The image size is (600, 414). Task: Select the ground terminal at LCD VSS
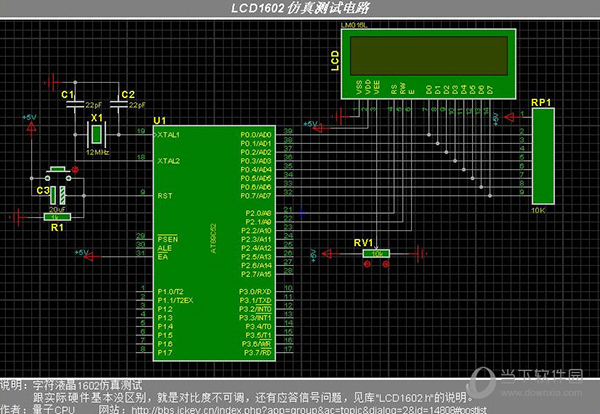click(x=341, y=117)
